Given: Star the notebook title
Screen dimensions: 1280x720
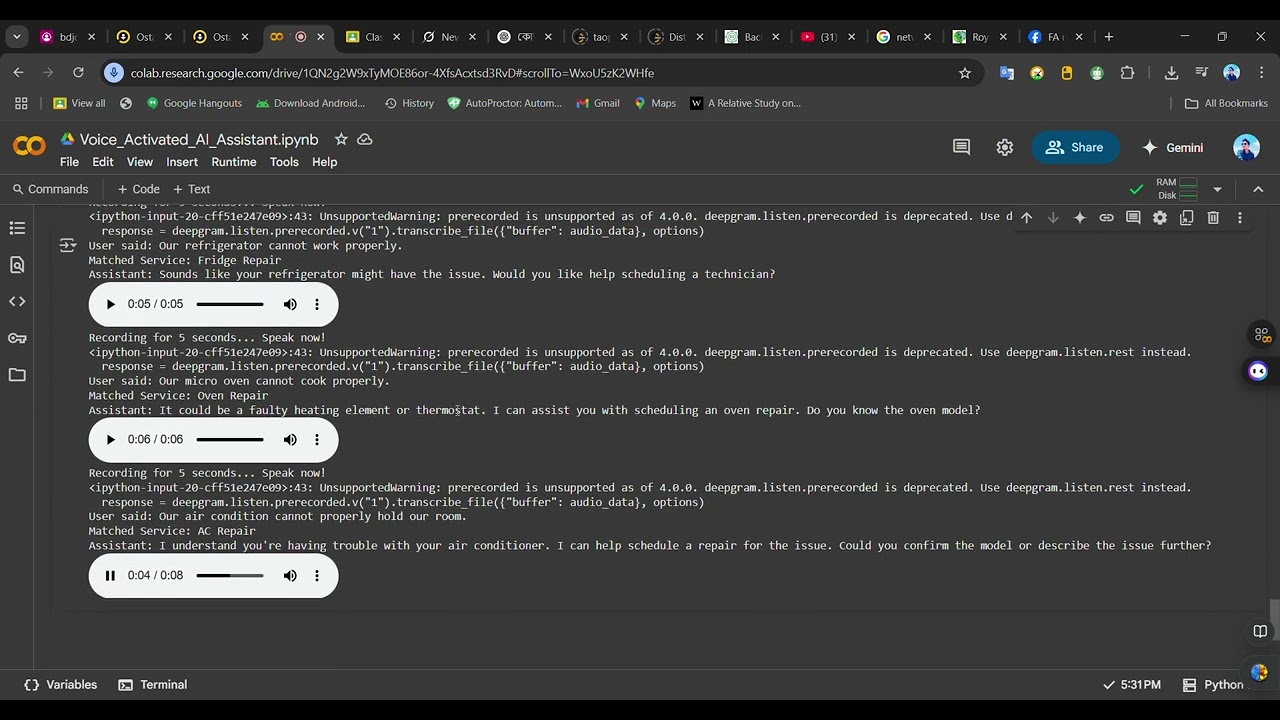Looking at the screenshot, I should [341, 139].
